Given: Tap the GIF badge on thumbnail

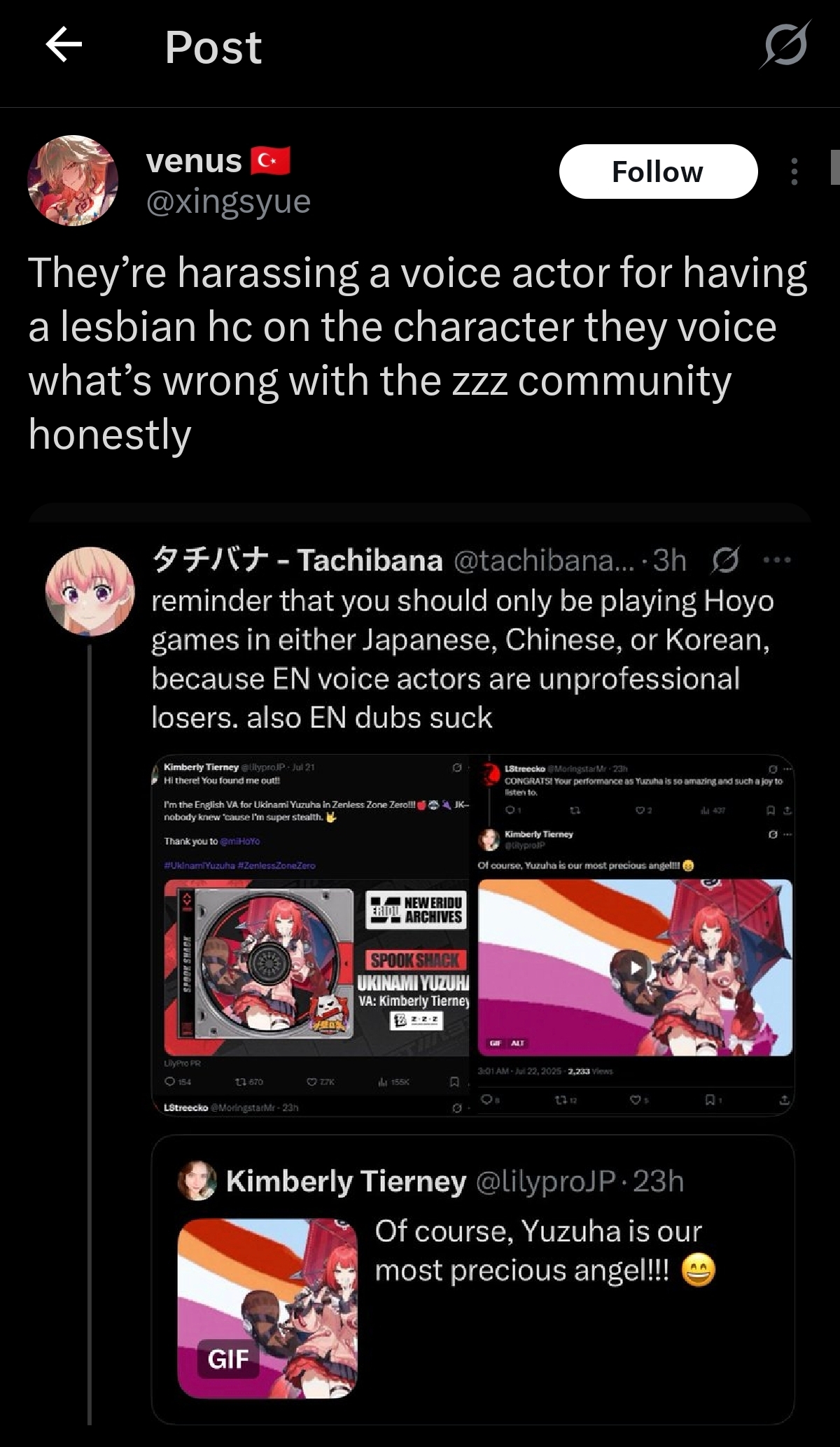Looking at the screenshot, I should click(228, 1359).
